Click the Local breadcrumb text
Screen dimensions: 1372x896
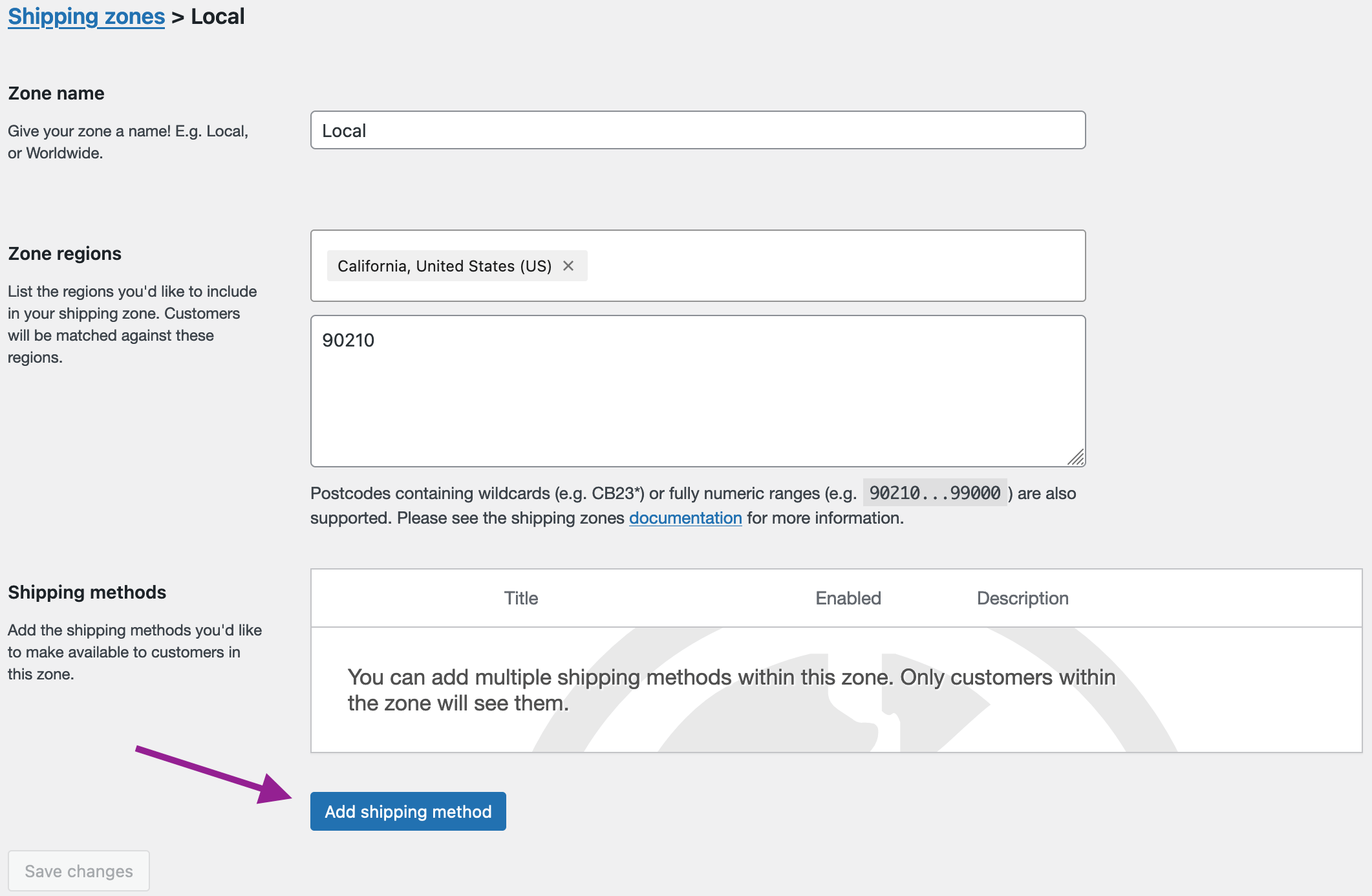(x=218, y=16)
